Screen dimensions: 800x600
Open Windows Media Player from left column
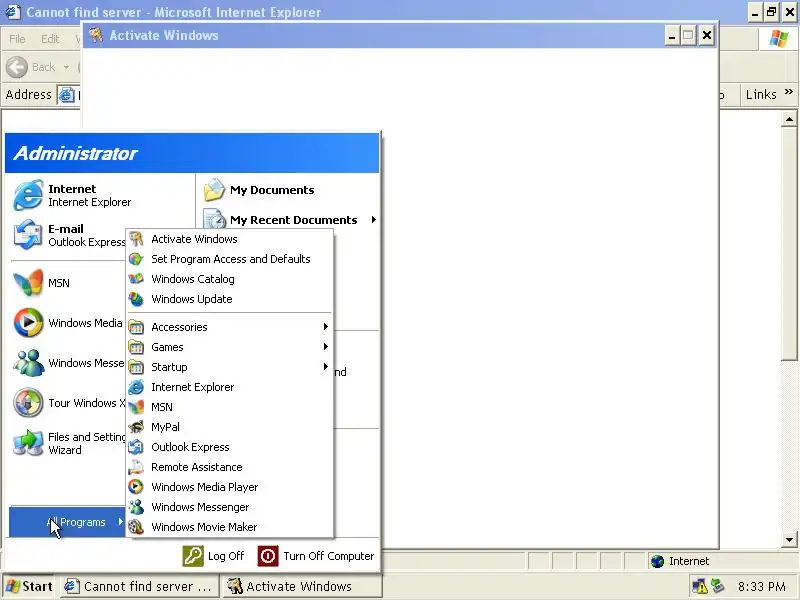[68, 323]
